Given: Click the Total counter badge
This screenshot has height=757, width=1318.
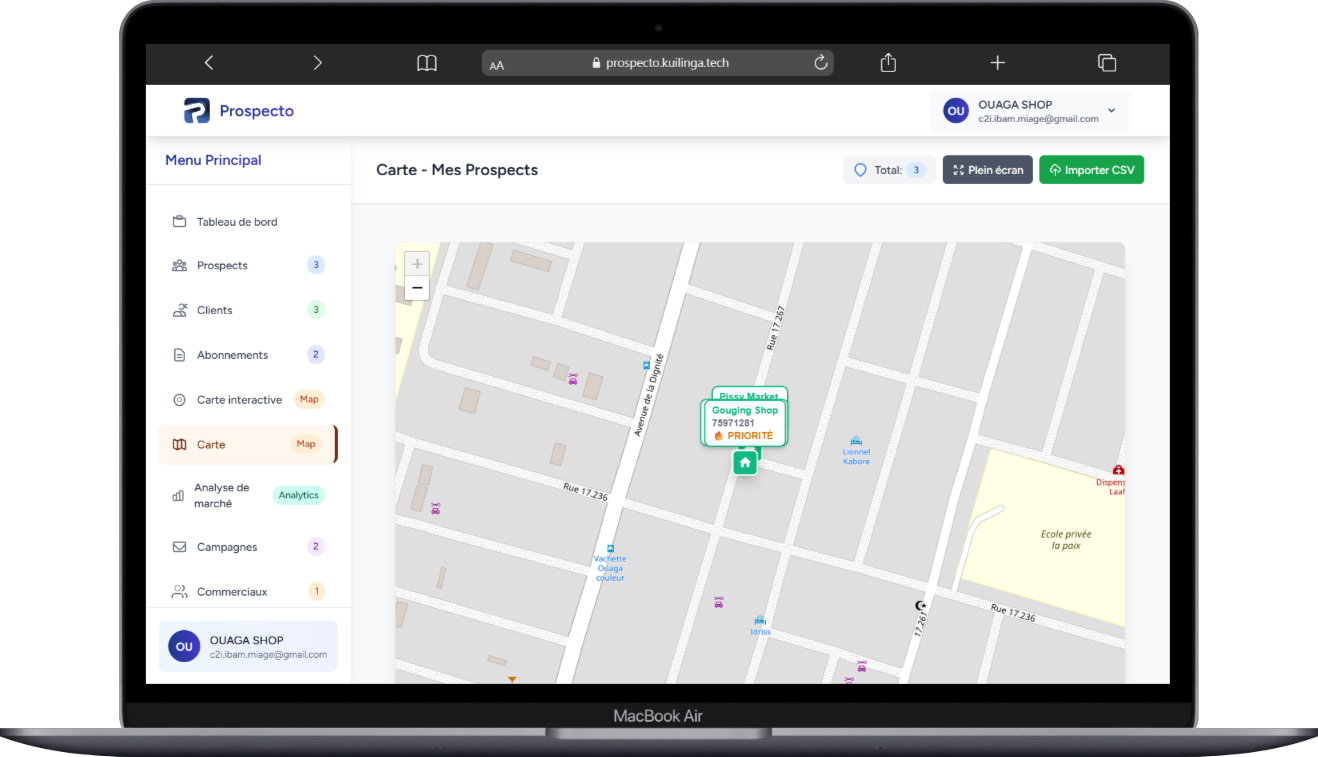Looking at the screenshot, I should point(888,169).
